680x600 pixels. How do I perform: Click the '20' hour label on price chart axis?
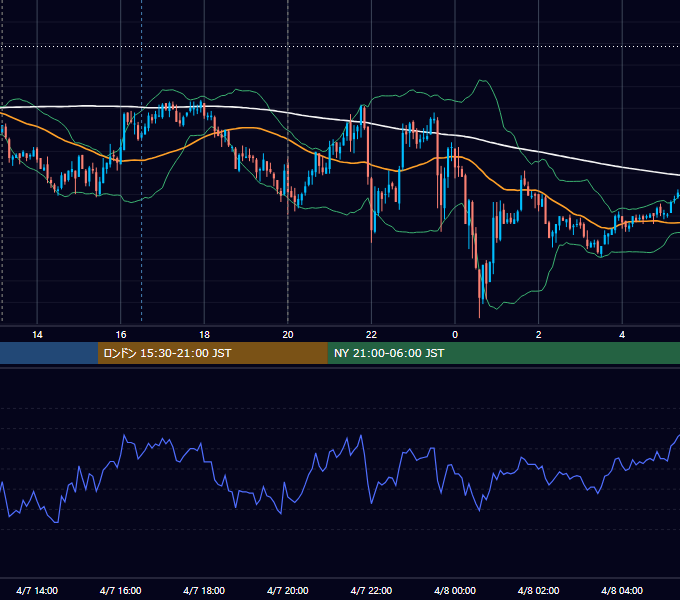pos(288,335)
